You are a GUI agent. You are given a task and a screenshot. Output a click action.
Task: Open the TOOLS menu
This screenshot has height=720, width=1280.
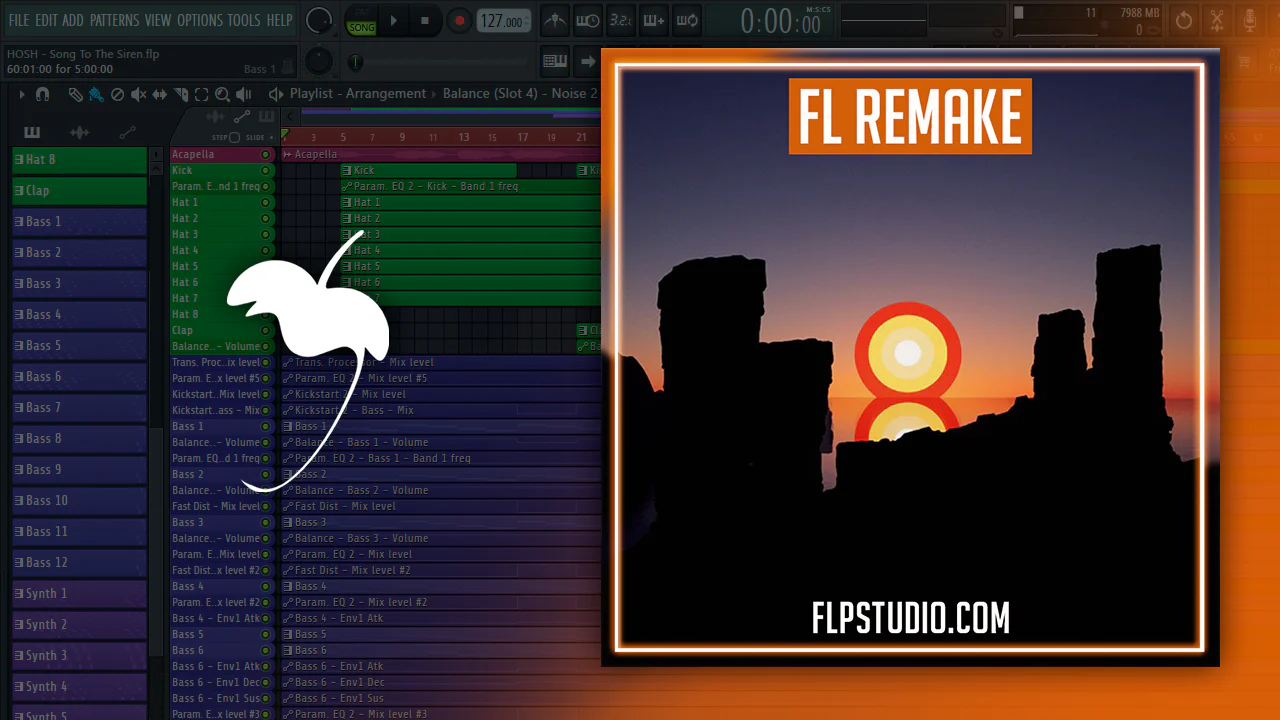coord(243,20)
